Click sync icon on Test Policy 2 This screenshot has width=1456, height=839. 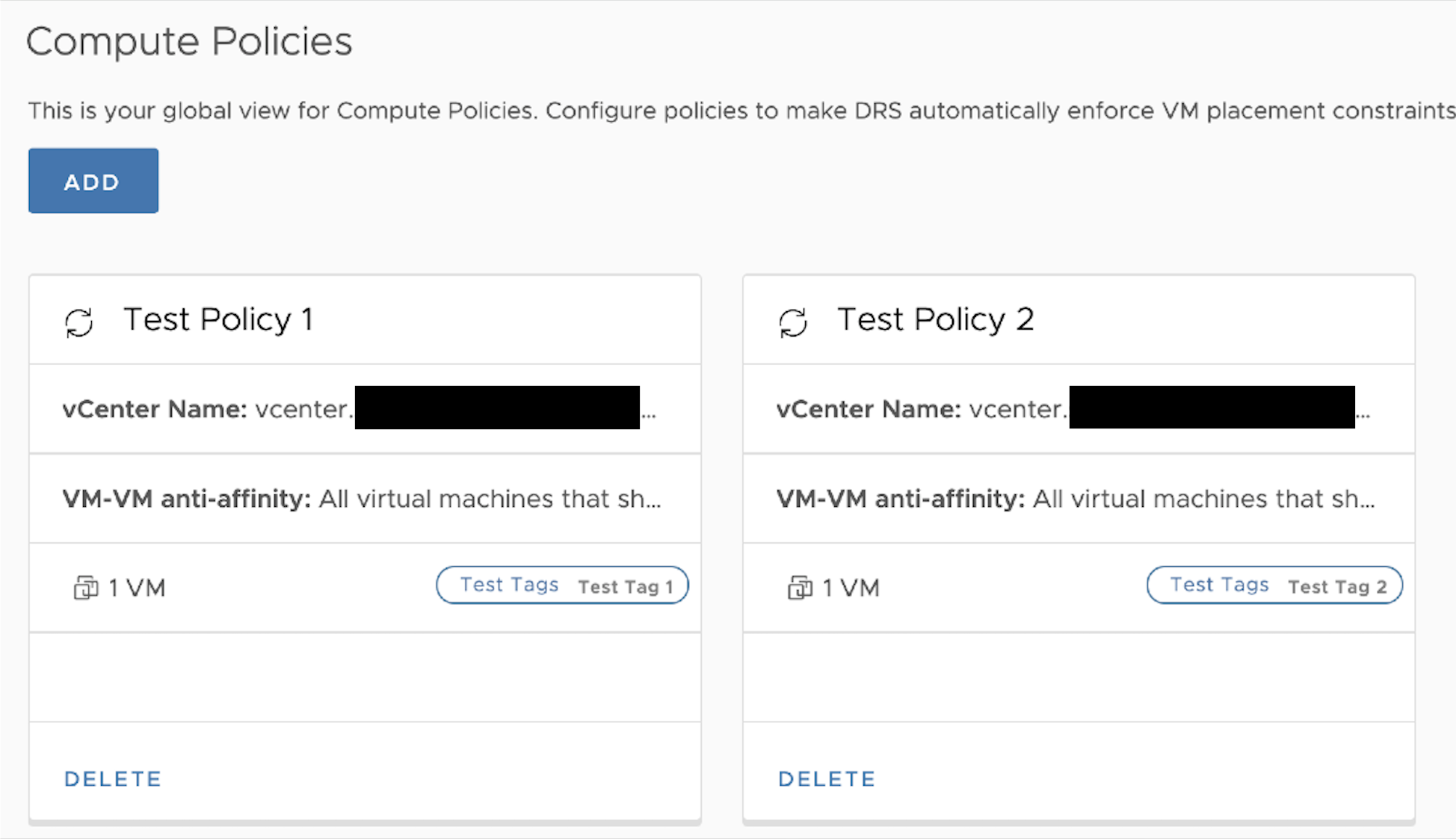pyautogui.click(x=792, y=323)
